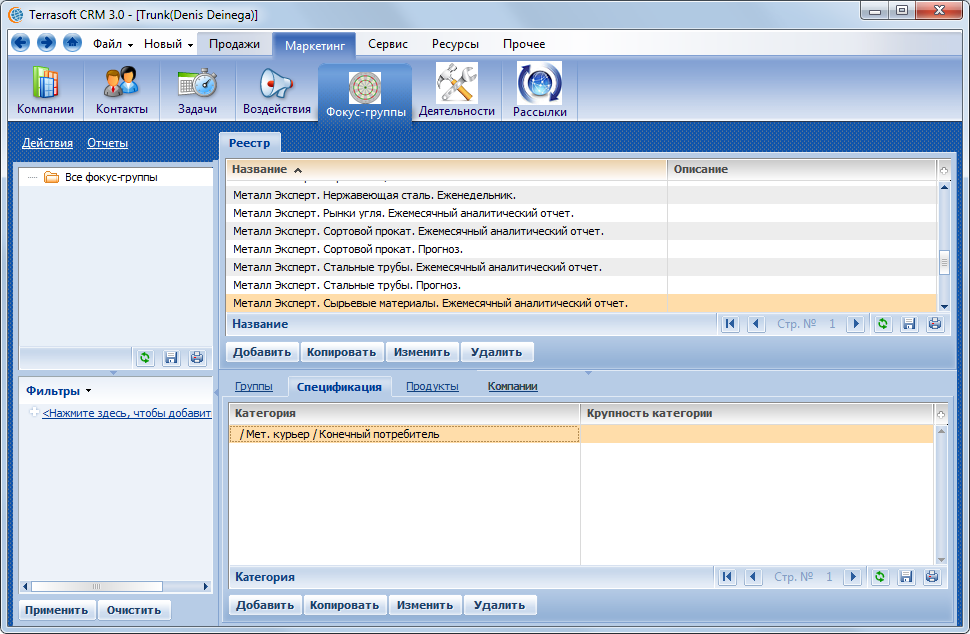Save the Категория grid with the disk icon

906,576
